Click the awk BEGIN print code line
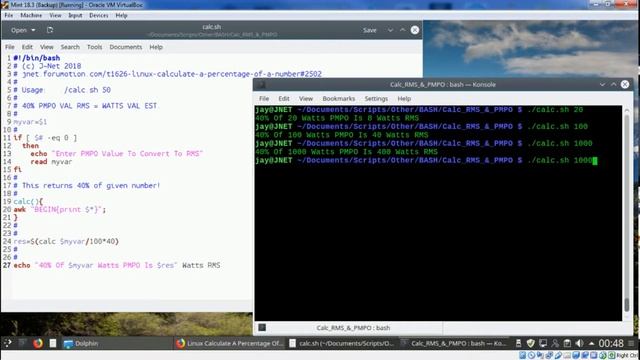The image size is (640, 360). click(x=60, y=209)
